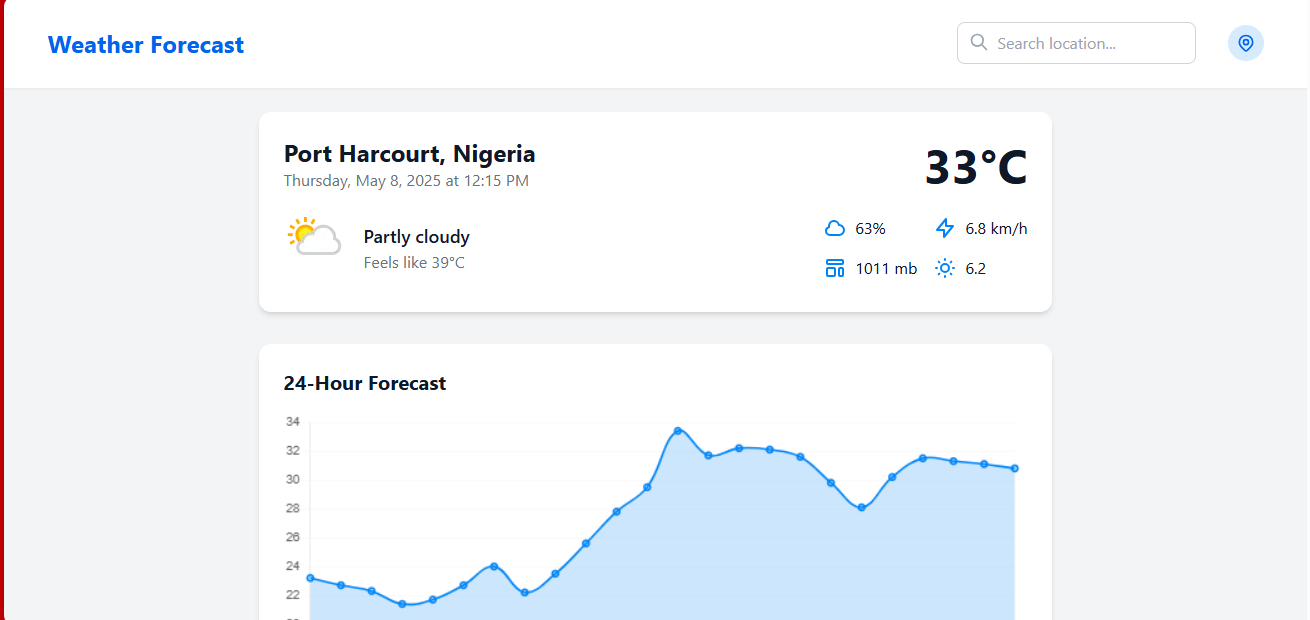Click the cloud cover icon beside 63%
Viewport: 1310px width, 620px height.
pyautogui.click(x=835, y=229)
